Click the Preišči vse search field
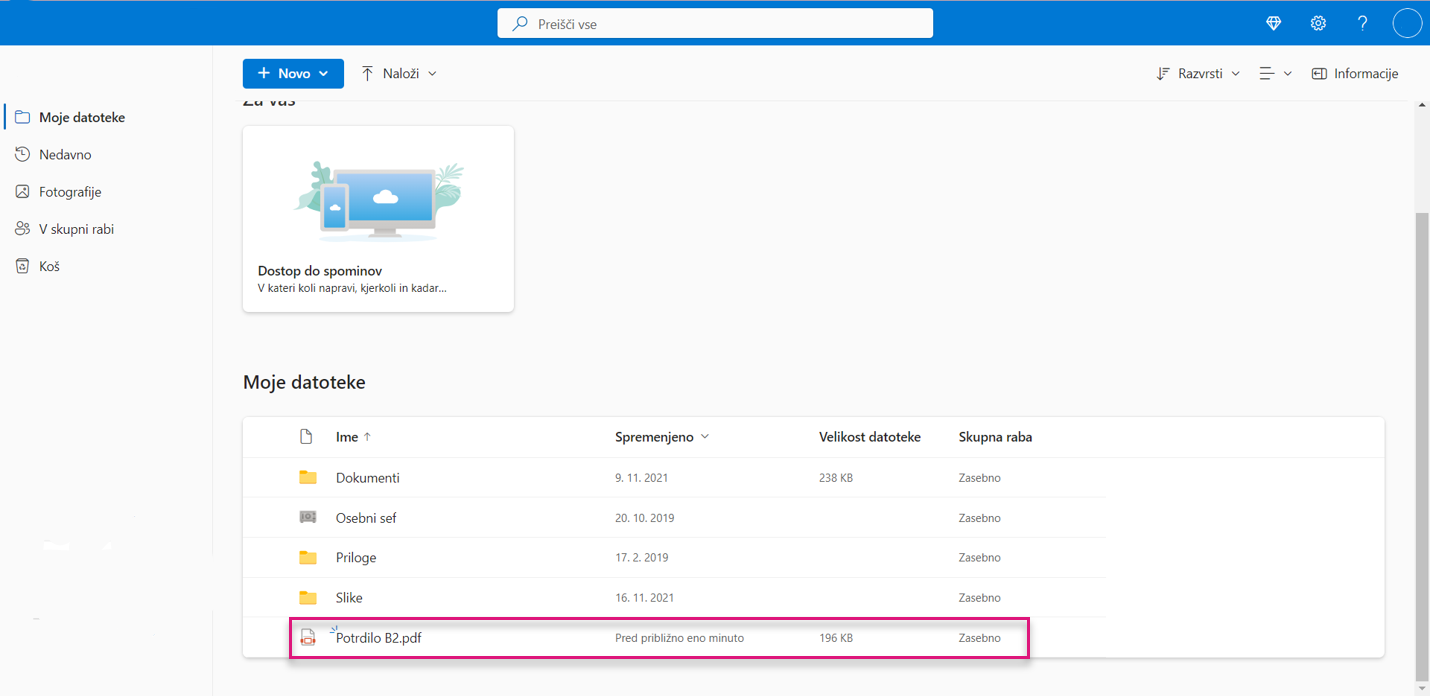The height and width of the screenshot is (696, 1430). point(715,23)
